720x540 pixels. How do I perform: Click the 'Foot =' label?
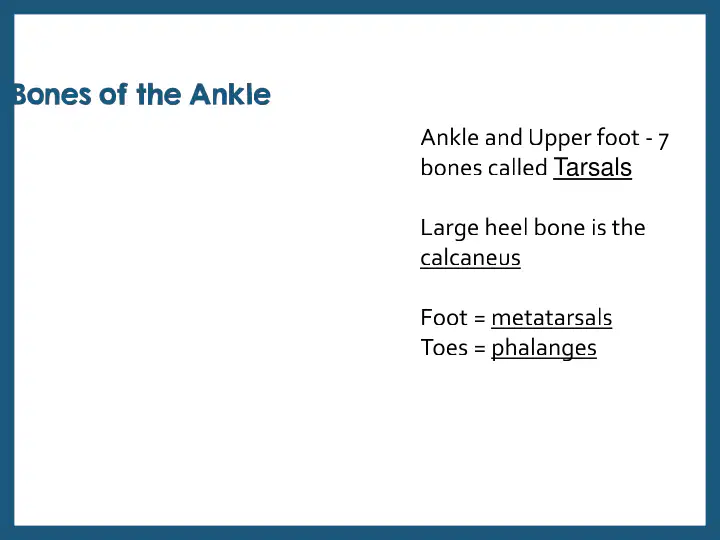coord(453,318)
